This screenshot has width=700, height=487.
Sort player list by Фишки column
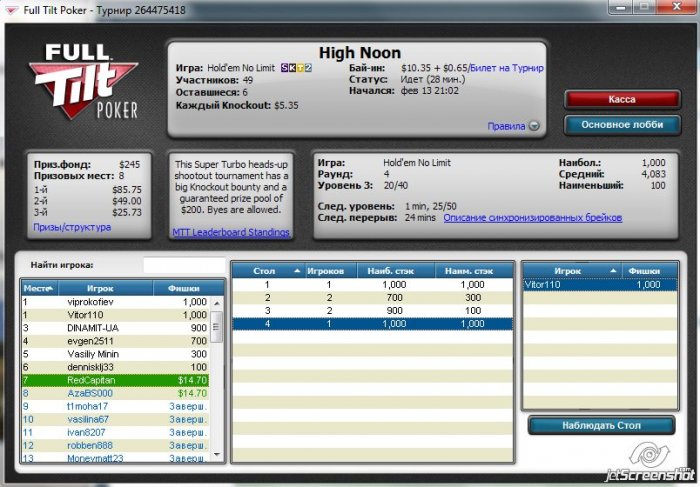click(188, 288)
